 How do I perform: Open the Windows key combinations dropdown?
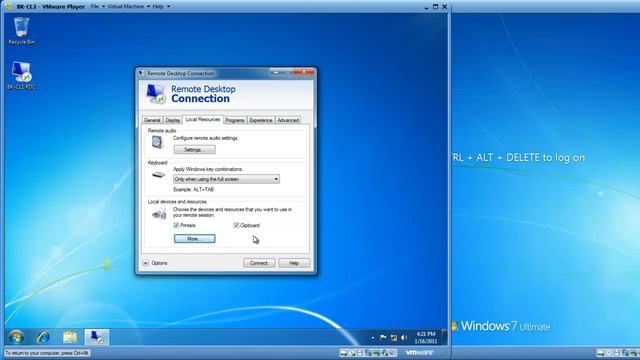tap(227, 179)
